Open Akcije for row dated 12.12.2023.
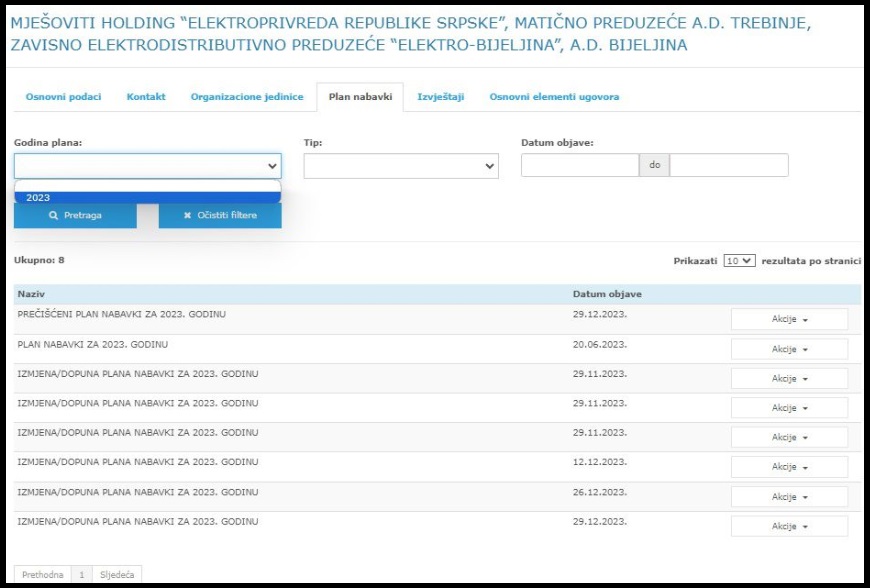870x588 pixels. click(x=789, y=467)
